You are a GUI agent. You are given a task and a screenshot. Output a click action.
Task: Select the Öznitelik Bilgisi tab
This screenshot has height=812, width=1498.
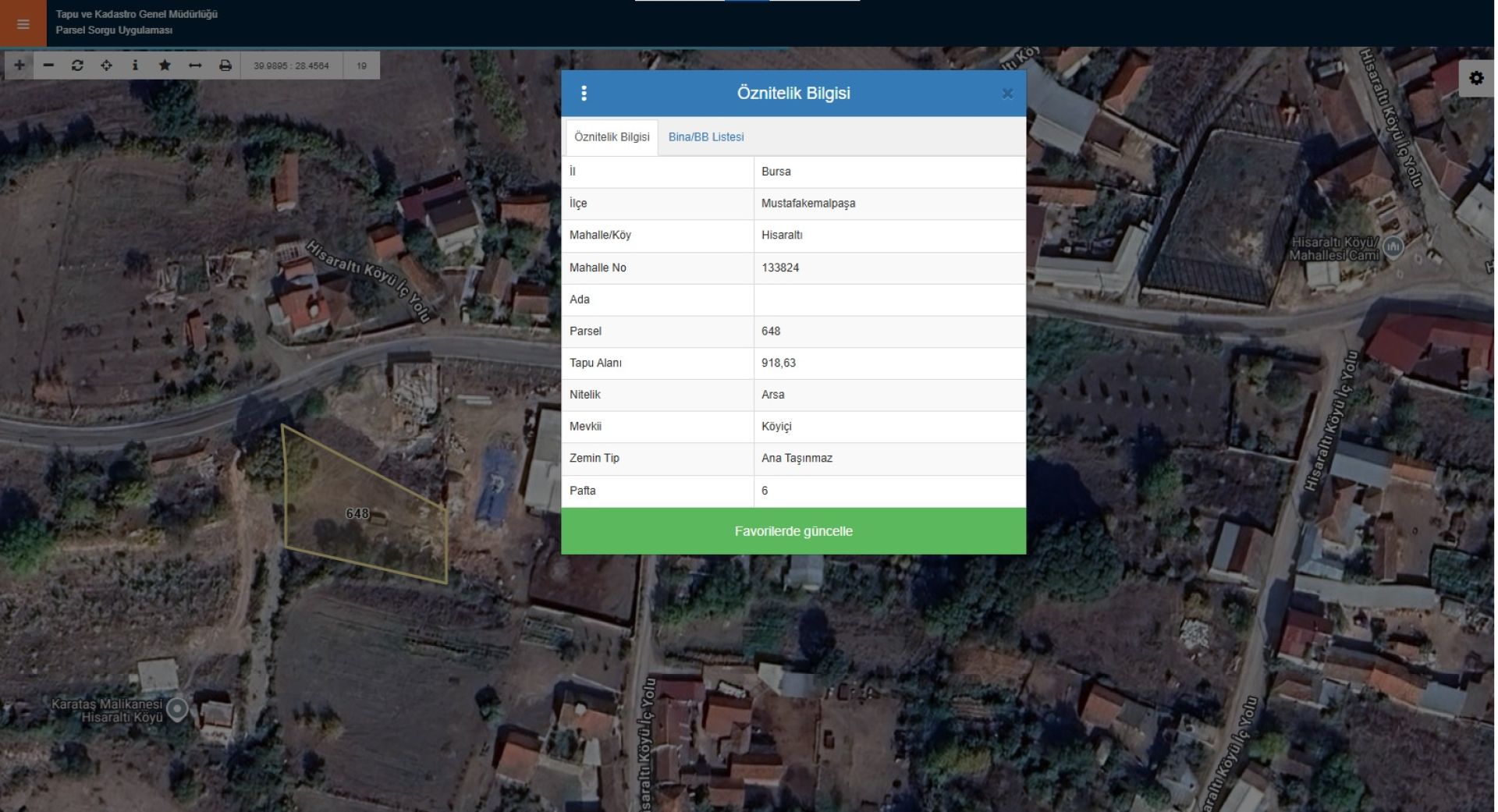612,137
